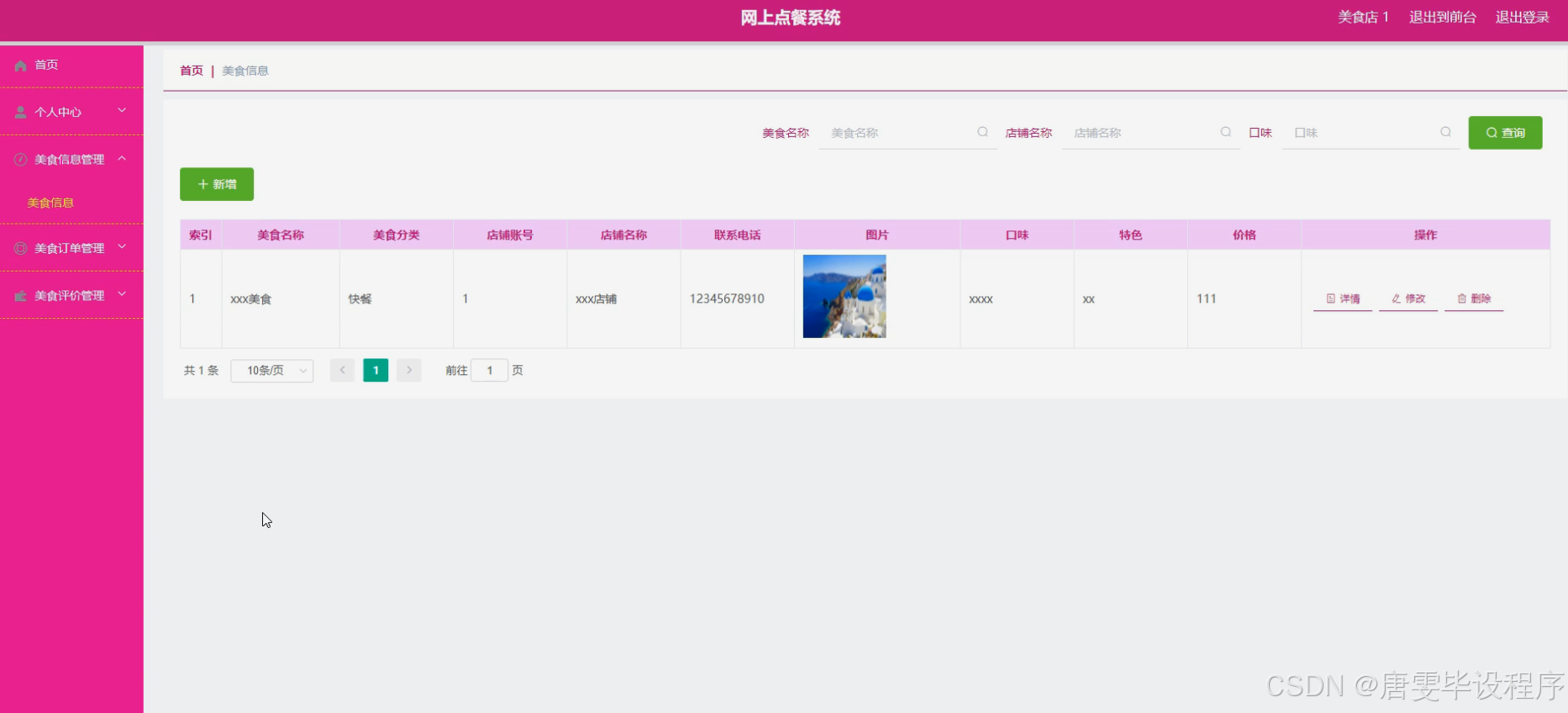Click the search icon in 美食名称 field
This screenshot has width=1568, height=713.
pos(982,132)
